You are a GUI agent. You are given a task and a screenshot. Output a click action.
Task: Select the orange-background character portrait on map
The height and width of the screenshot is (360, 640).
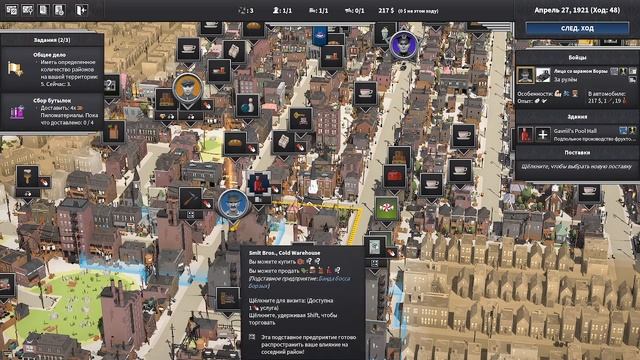click(187, 87)
